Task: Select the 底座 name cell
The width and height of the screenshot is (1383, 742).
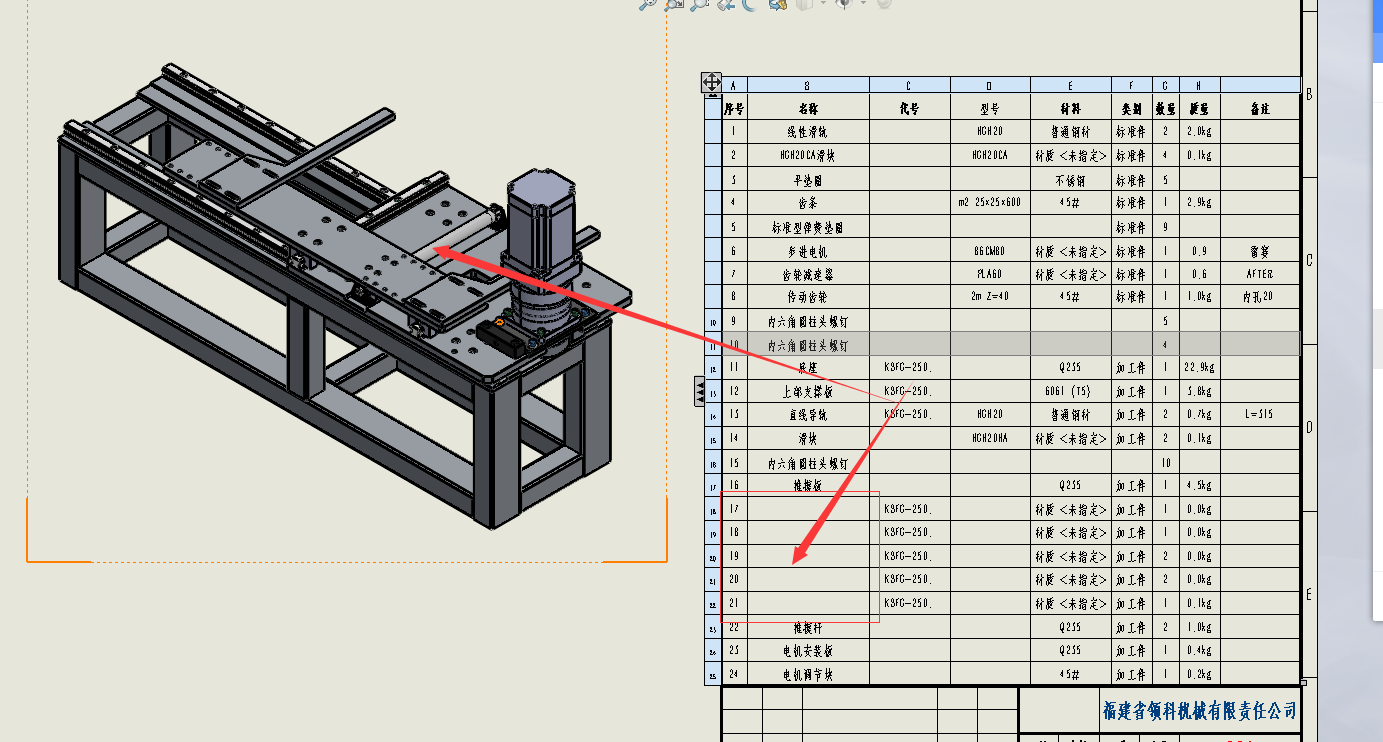Action: tap(808, 369)
